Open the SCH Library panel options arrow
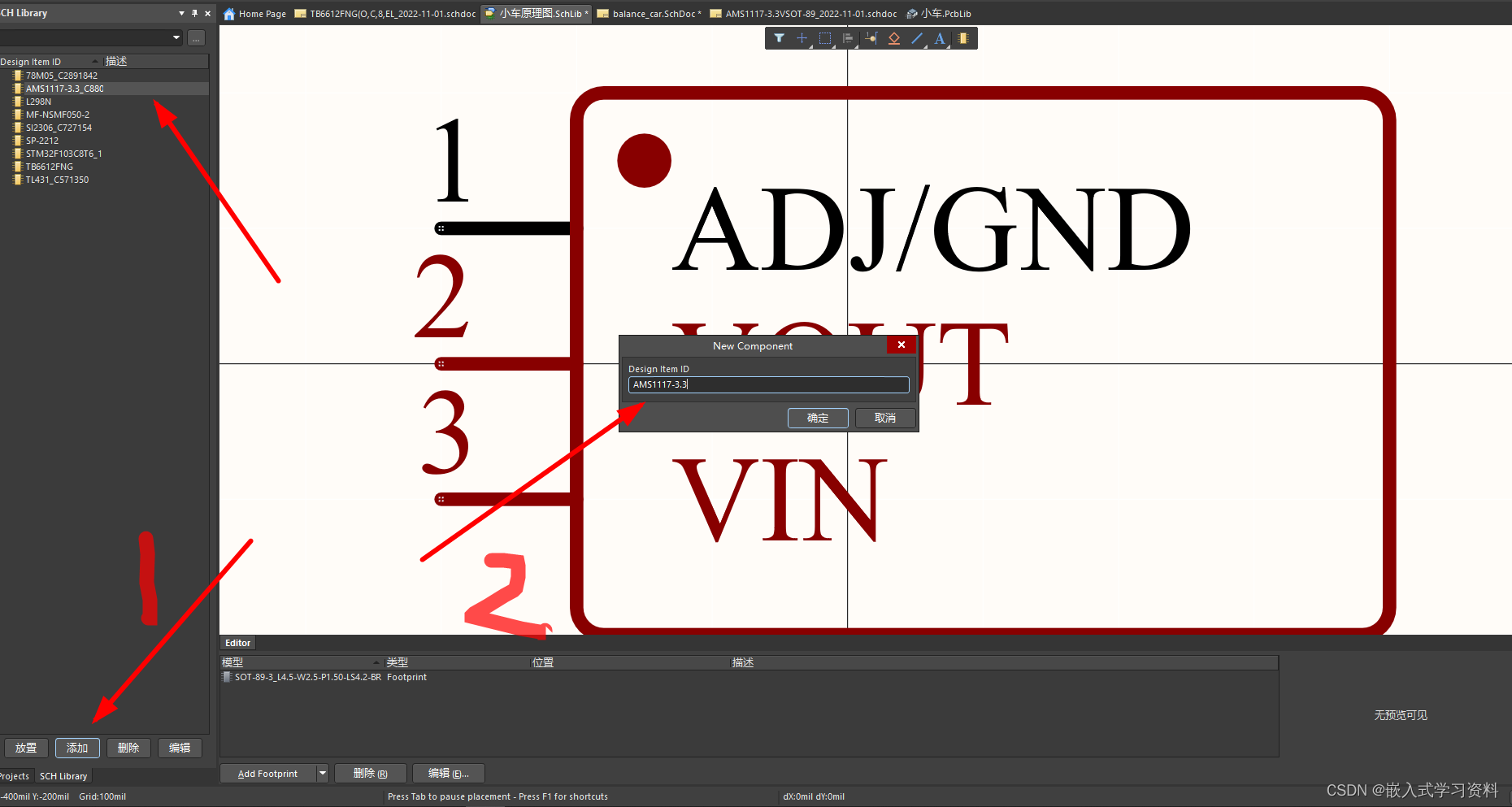This screenshot has height=807, width=1512. point(181,13)
